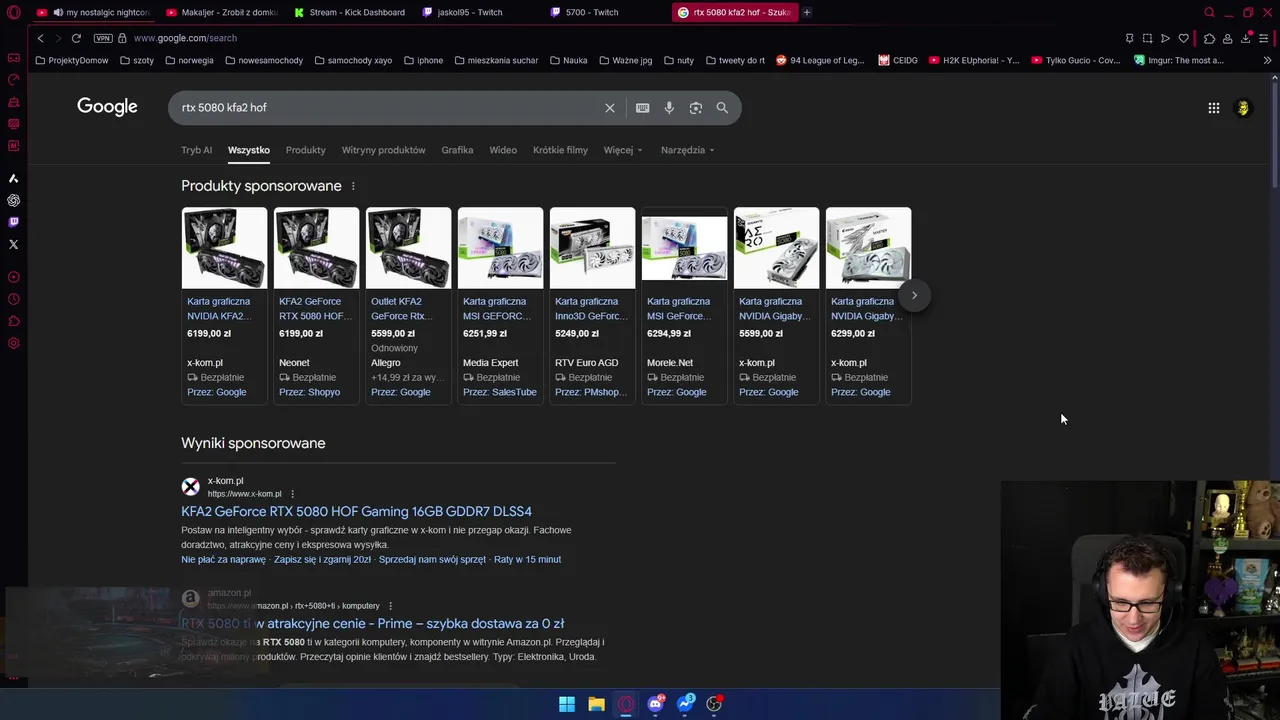Screen dimensions: 1280x720
Task: Open CEIDG bookmark
Action: pyautogui.click(x=898, y=60)
